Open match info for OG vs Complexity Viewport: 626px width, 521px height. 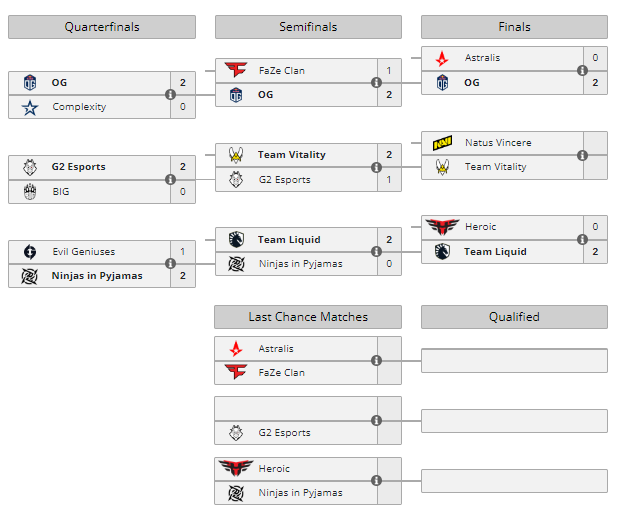coord(170,95)
